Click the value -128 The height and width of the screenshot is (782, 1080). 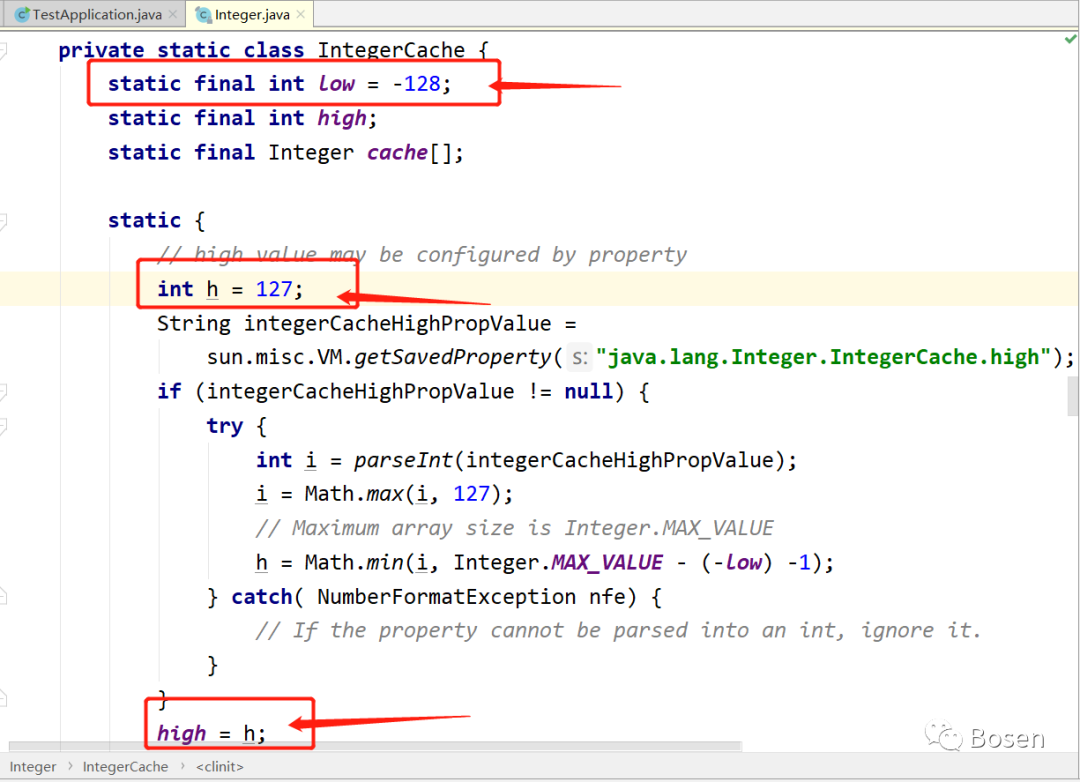tap(417, 84)
